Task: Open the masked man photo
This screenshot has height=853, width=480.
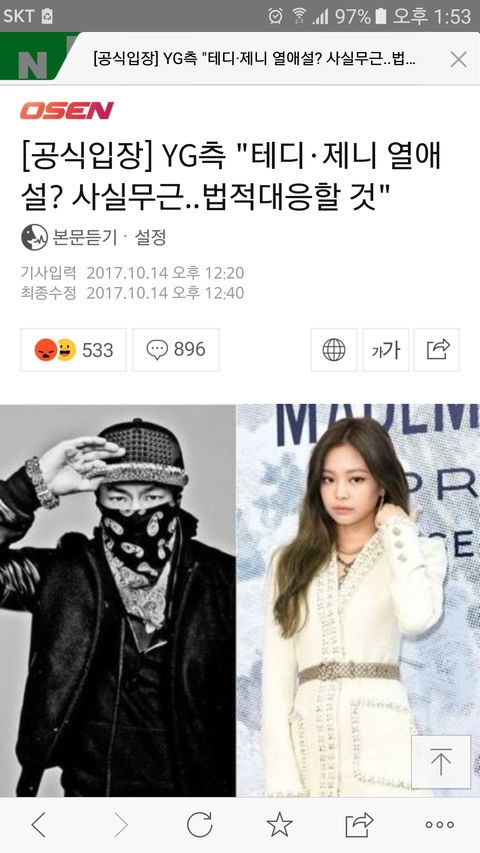Action: pos(118,601)
